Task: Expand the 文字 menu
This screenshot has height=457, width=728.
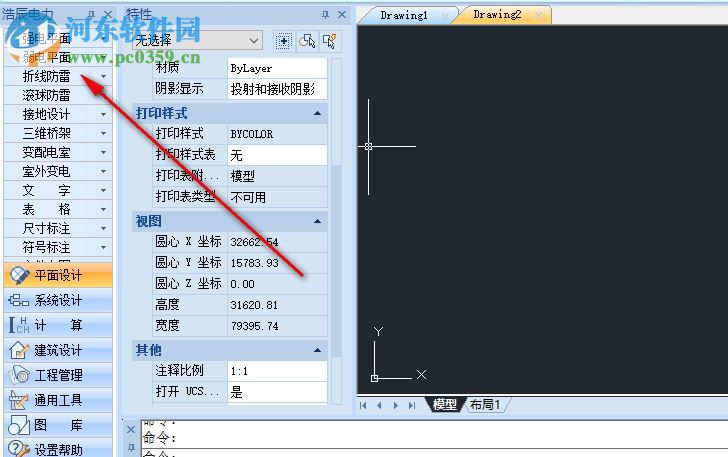Action: click(x=104, y=190)
